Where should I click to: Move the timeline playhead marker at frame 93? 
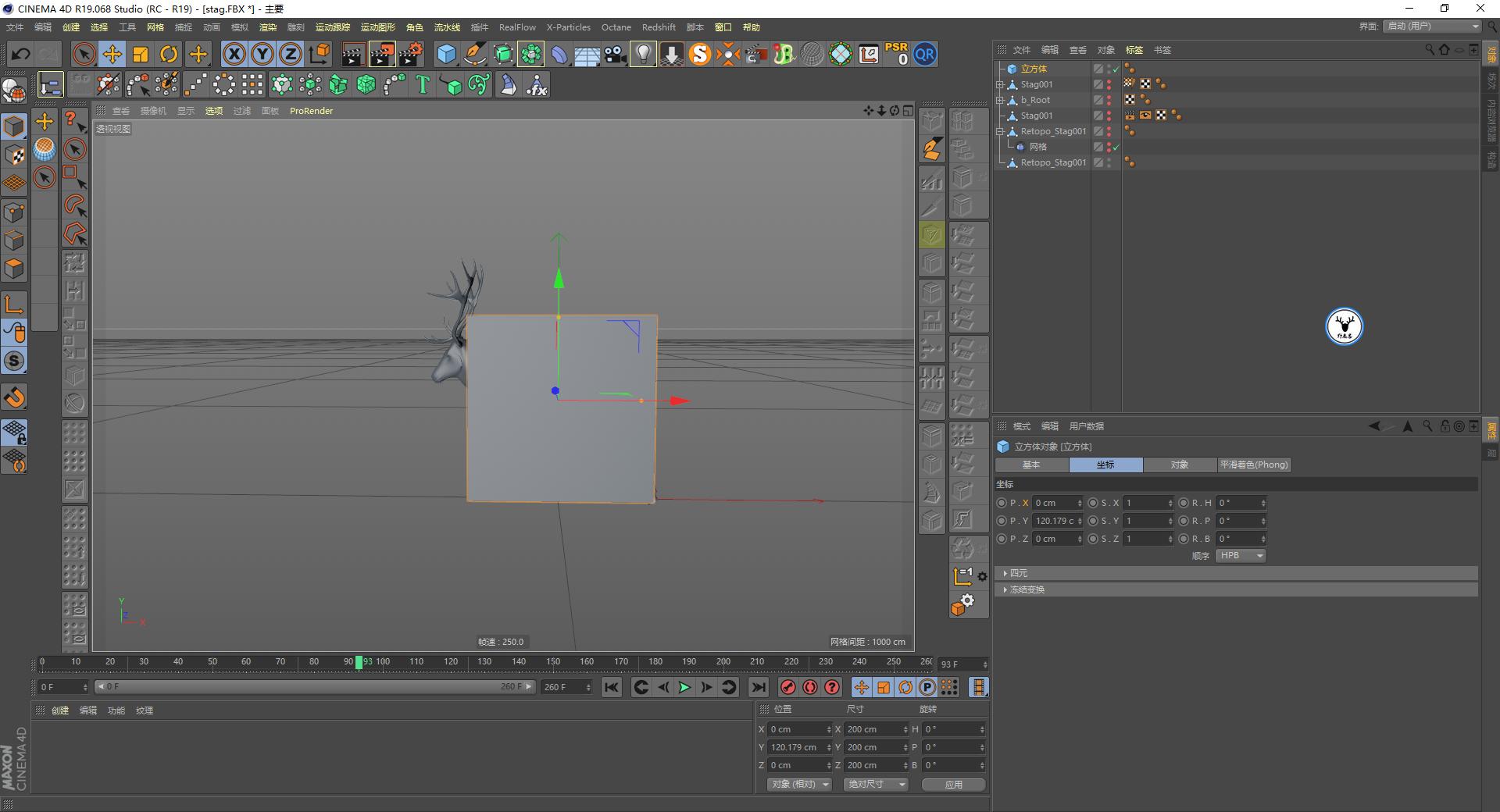click(x=358, y=662)
